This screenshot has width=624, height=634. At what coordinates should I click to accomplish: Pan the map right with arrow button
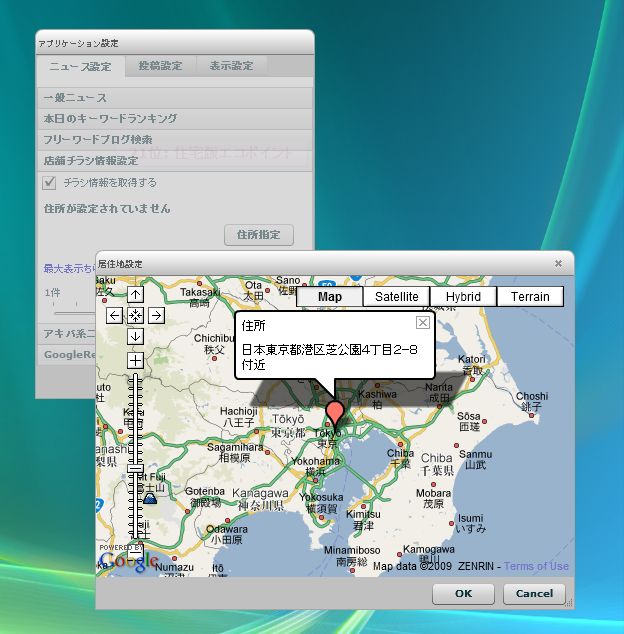pos(156,315)
